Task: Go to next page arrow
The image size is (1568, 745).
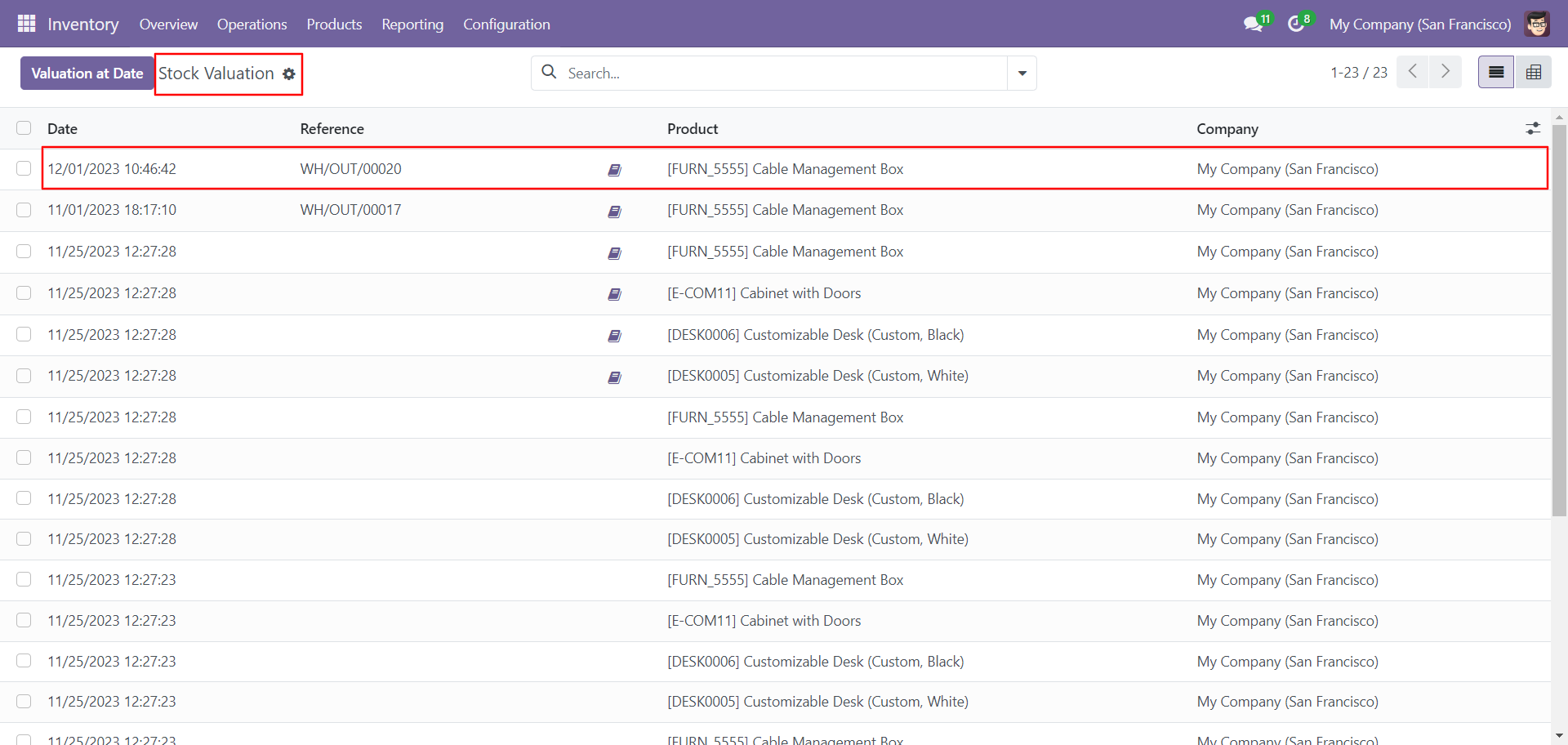Action: coord(1445,72)
